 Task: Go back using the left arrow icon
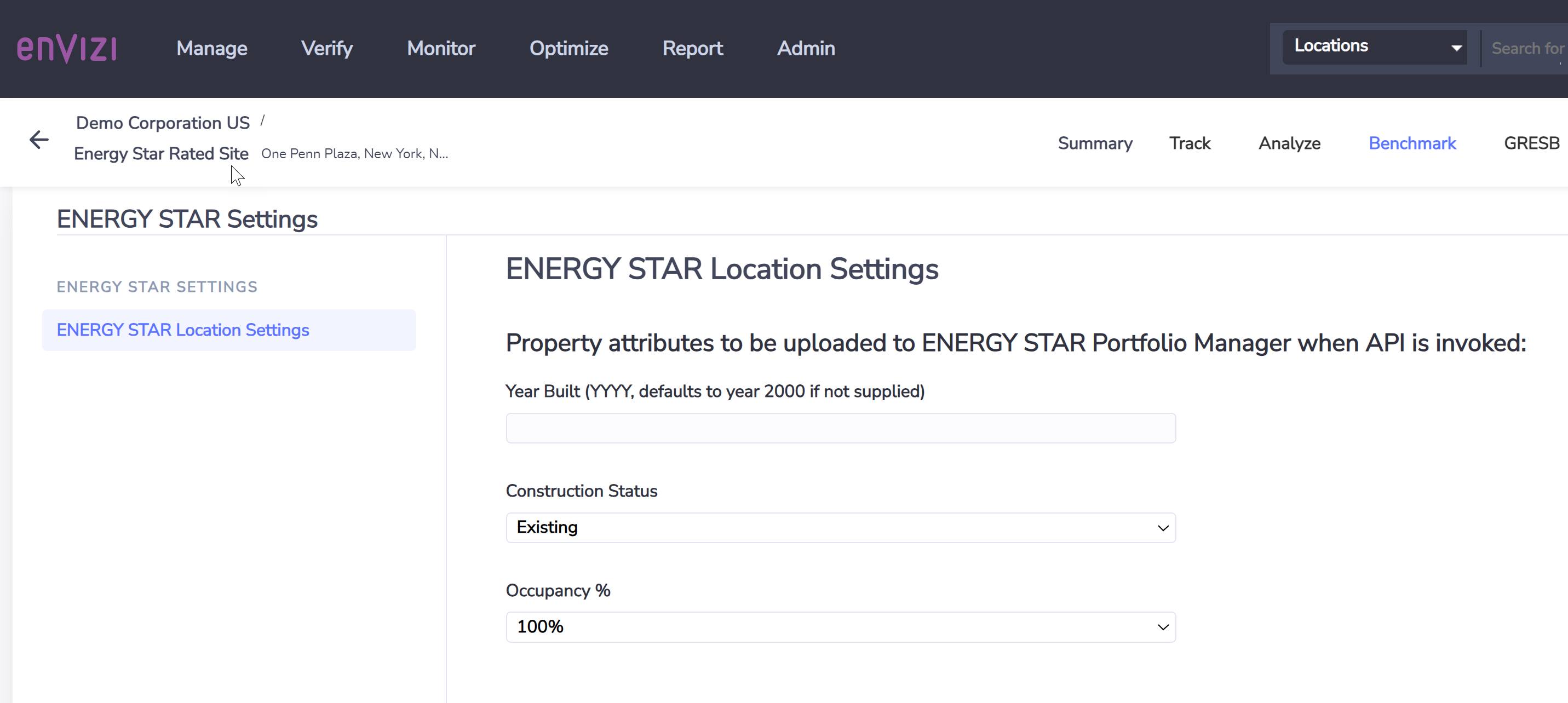39,140
